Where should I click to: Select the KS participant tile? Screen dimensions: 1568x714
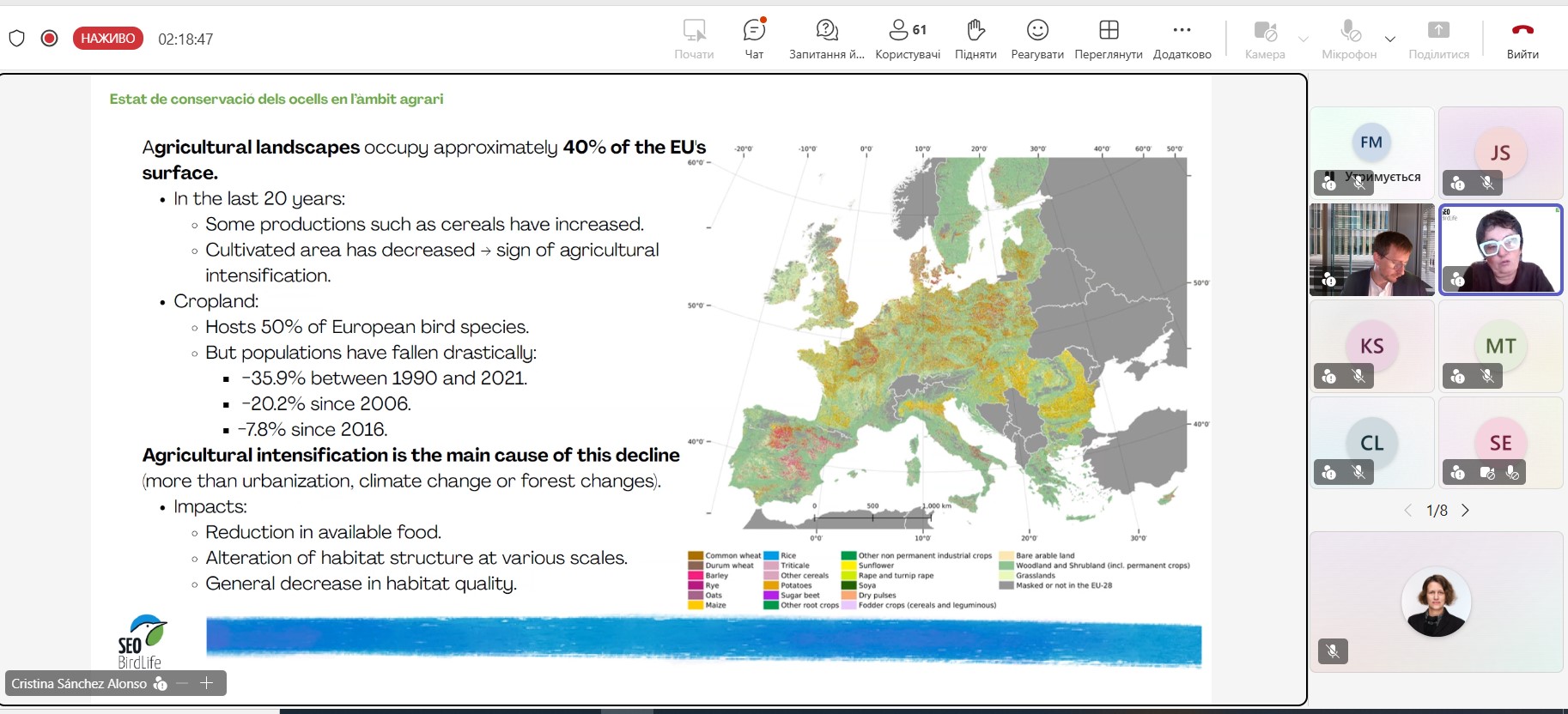(1371, 346)
